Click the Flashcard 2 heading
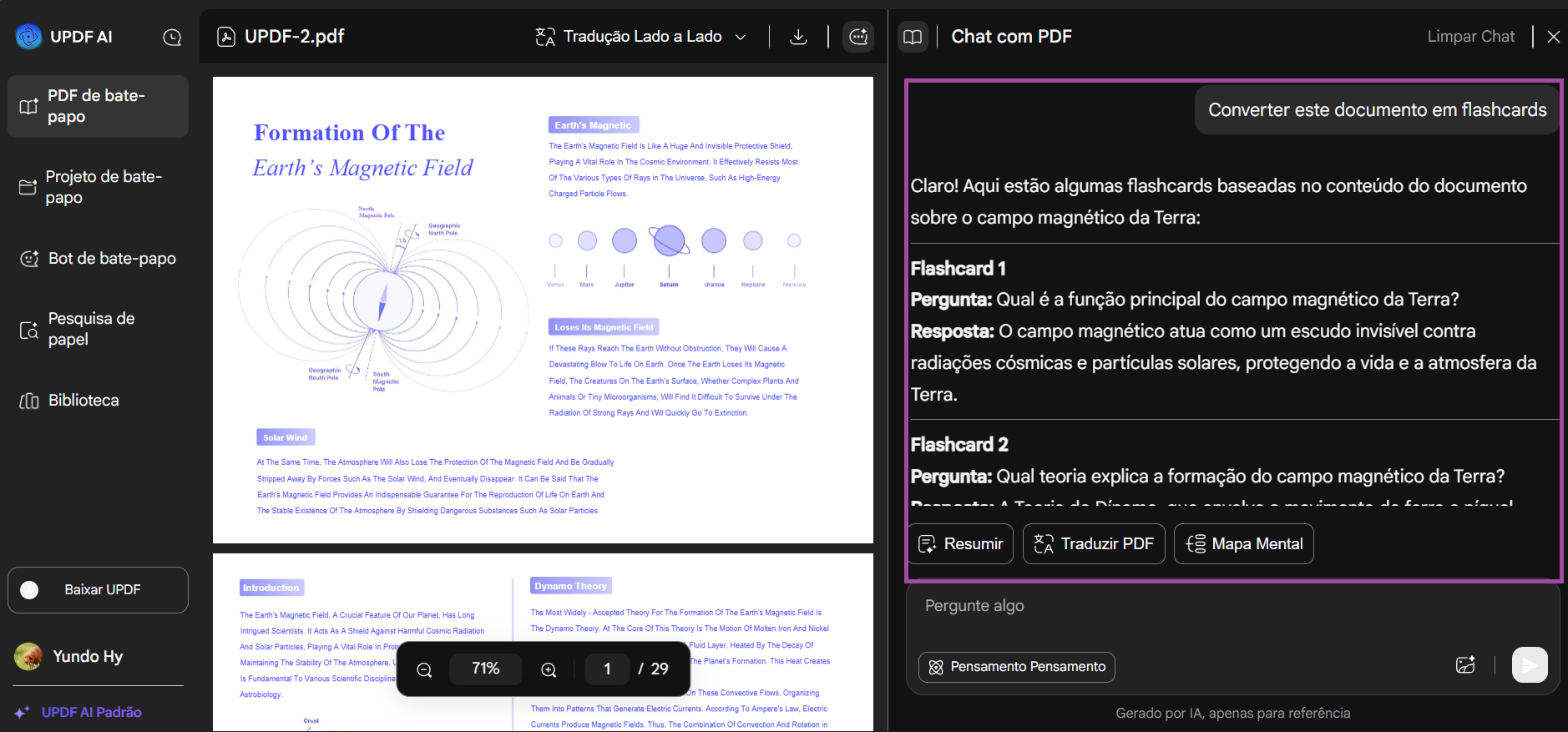 (x=959, y=445)
